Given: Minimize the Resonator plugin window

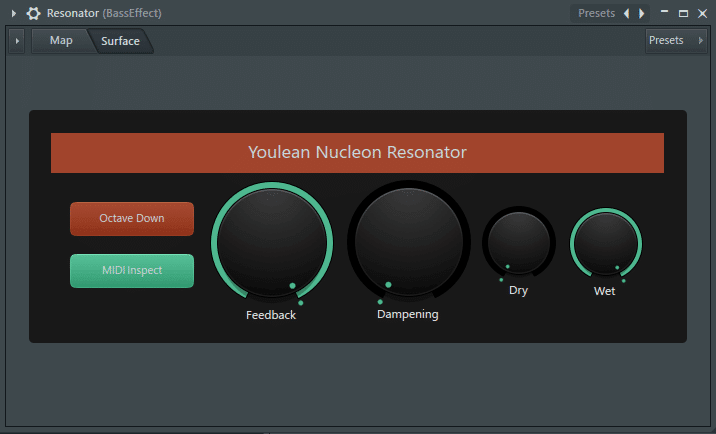Looking at the screenshot, I should point(664,12).
